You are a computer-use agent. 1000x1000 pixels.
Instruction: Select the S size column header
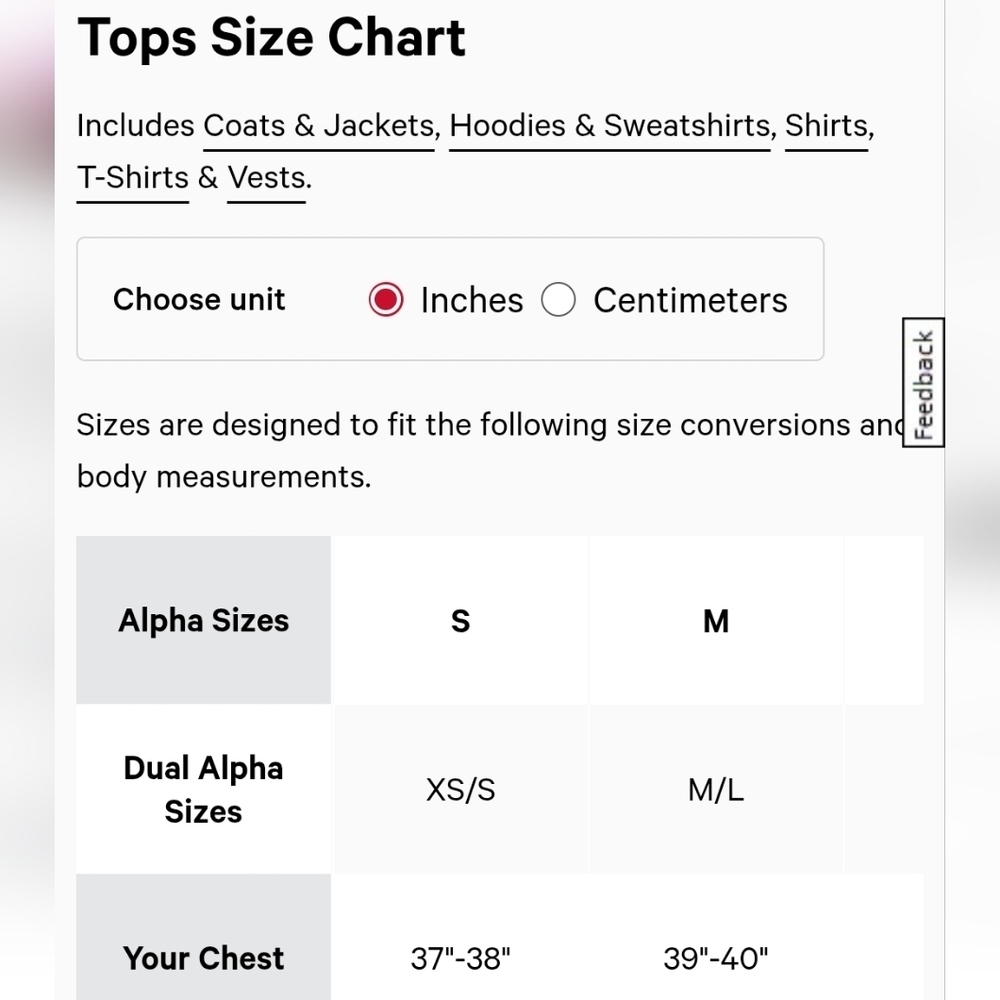[x=460, y=620]
